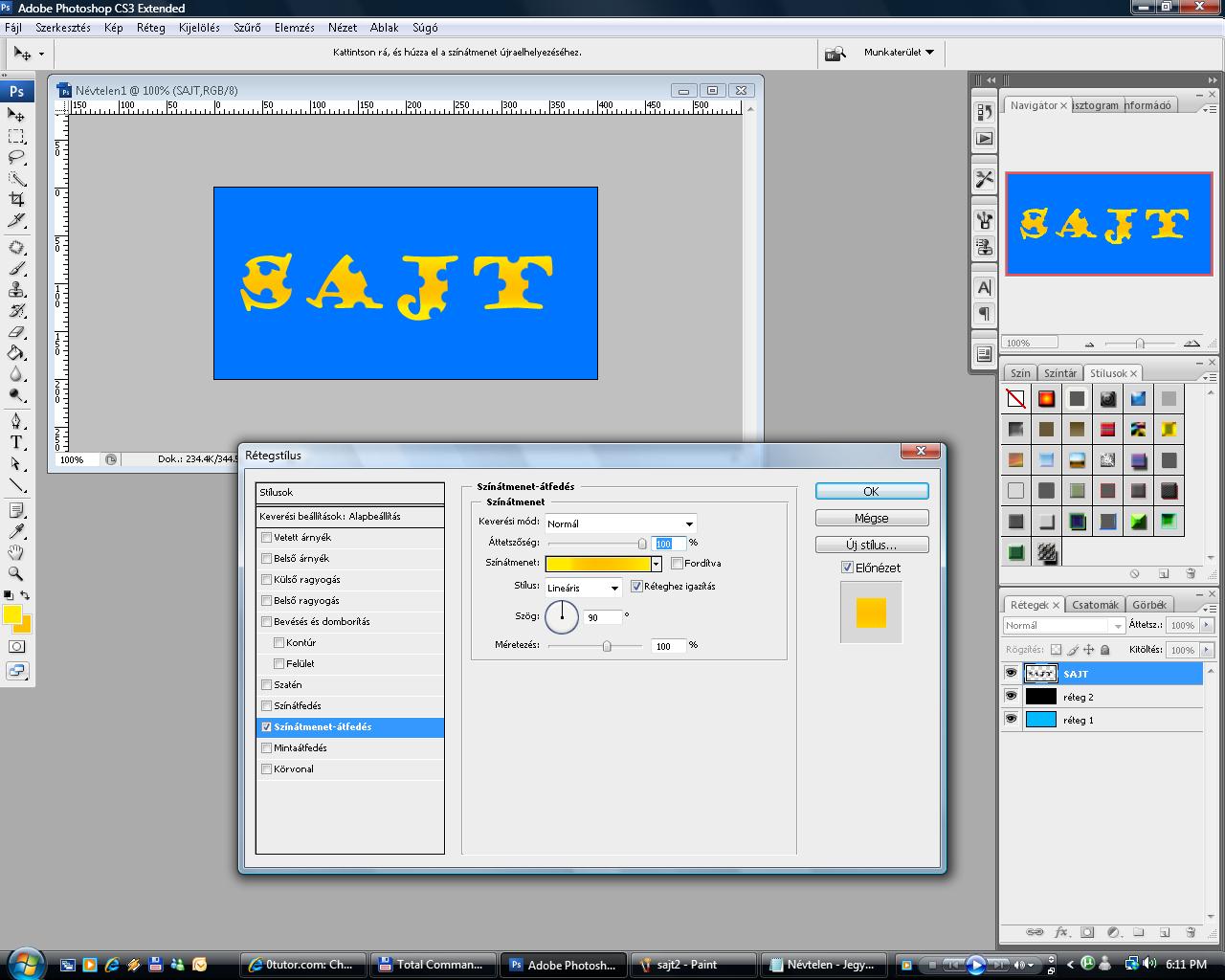Open the Stílus Lineáris dropdown
The width and height of the screenshot is (1225, 980).
(583, 588)
